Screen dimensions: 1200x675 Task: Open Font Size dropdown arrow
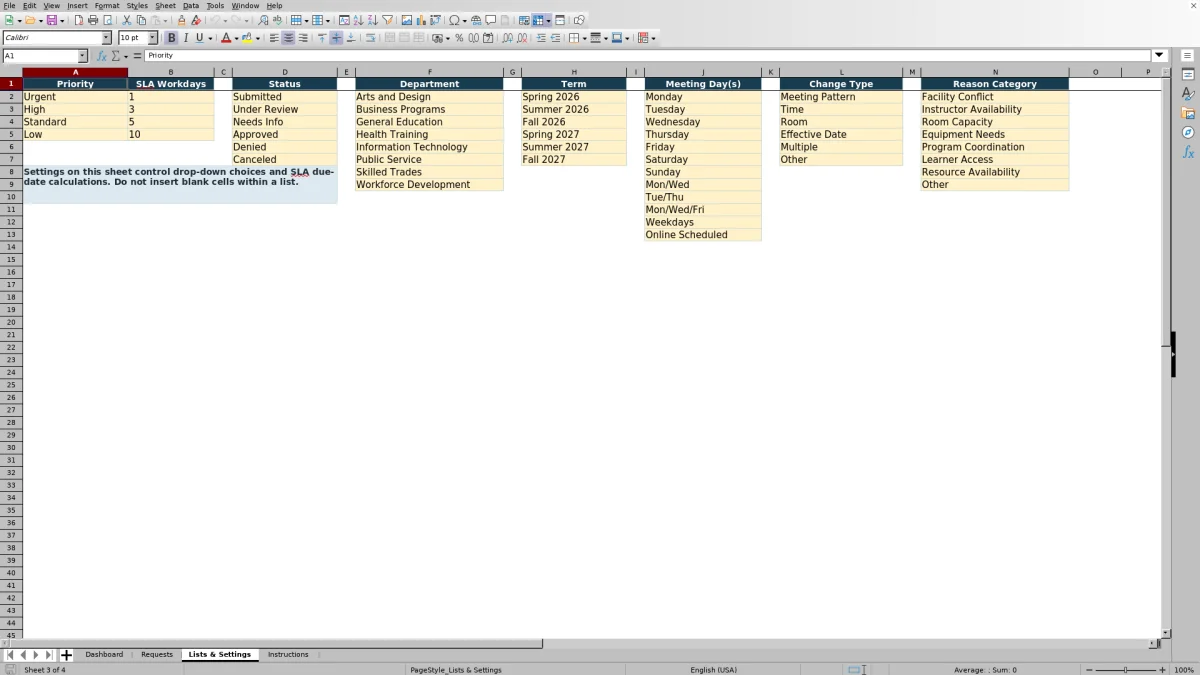tap(152, 38)
